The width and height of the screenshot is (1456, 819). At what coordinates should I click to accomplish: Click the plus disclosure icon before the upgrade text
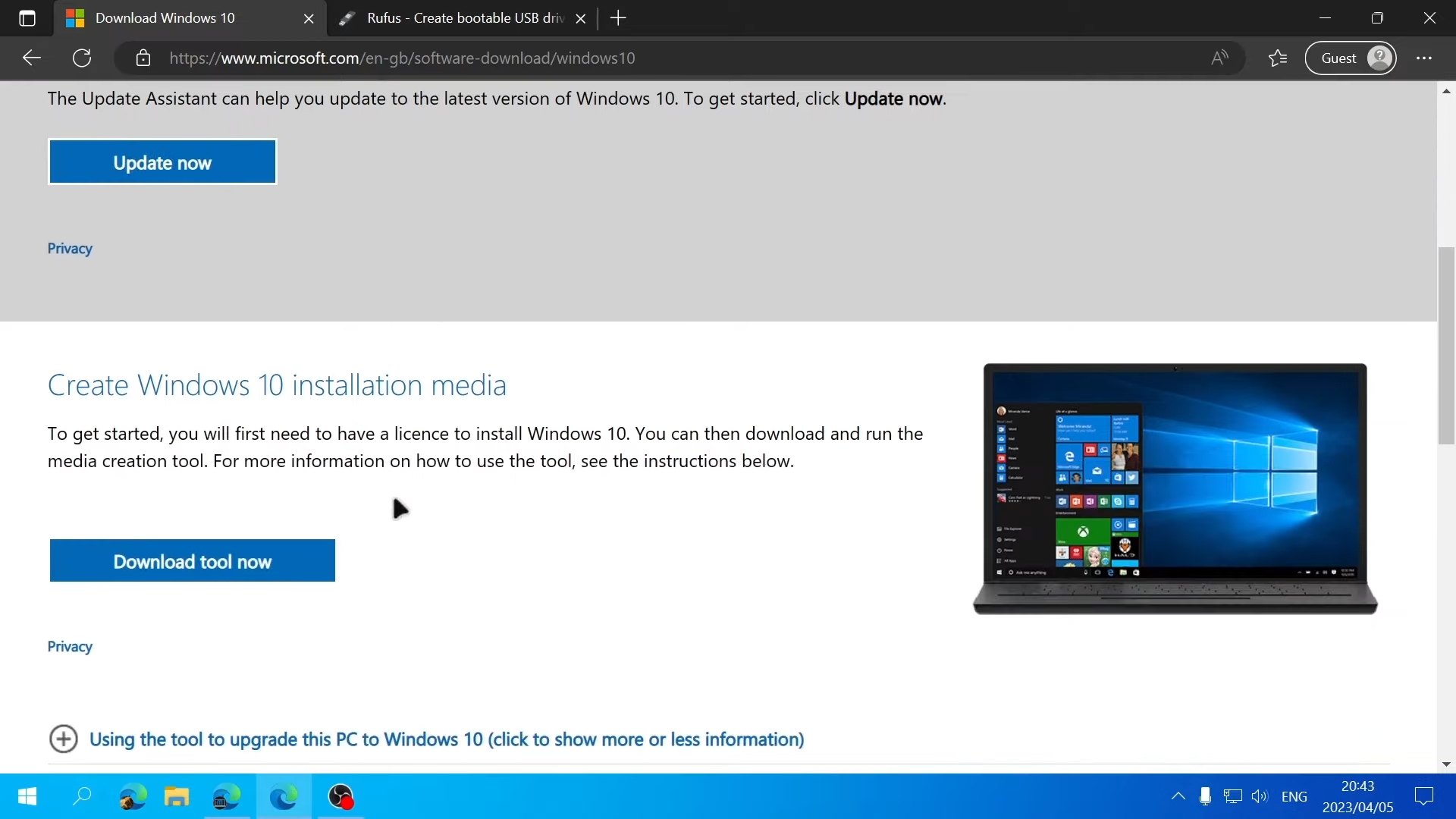pyautogui.click(x=63, y=739)
